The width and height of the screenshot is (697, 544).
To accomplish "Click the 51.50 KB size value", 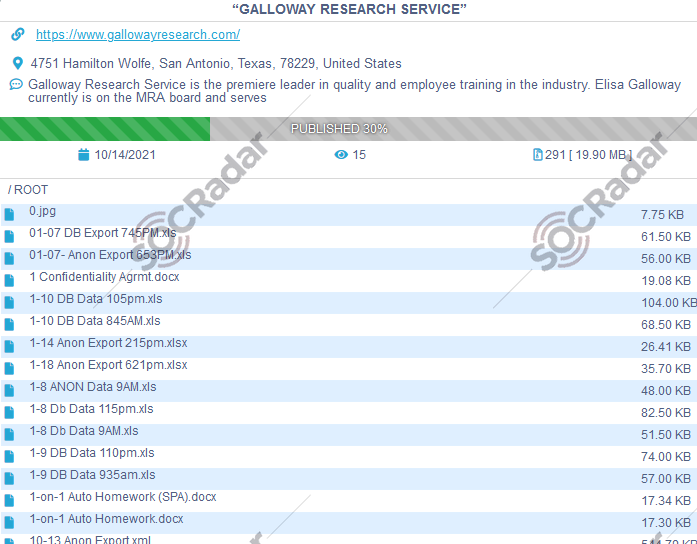I will click(x=665, y=435).
